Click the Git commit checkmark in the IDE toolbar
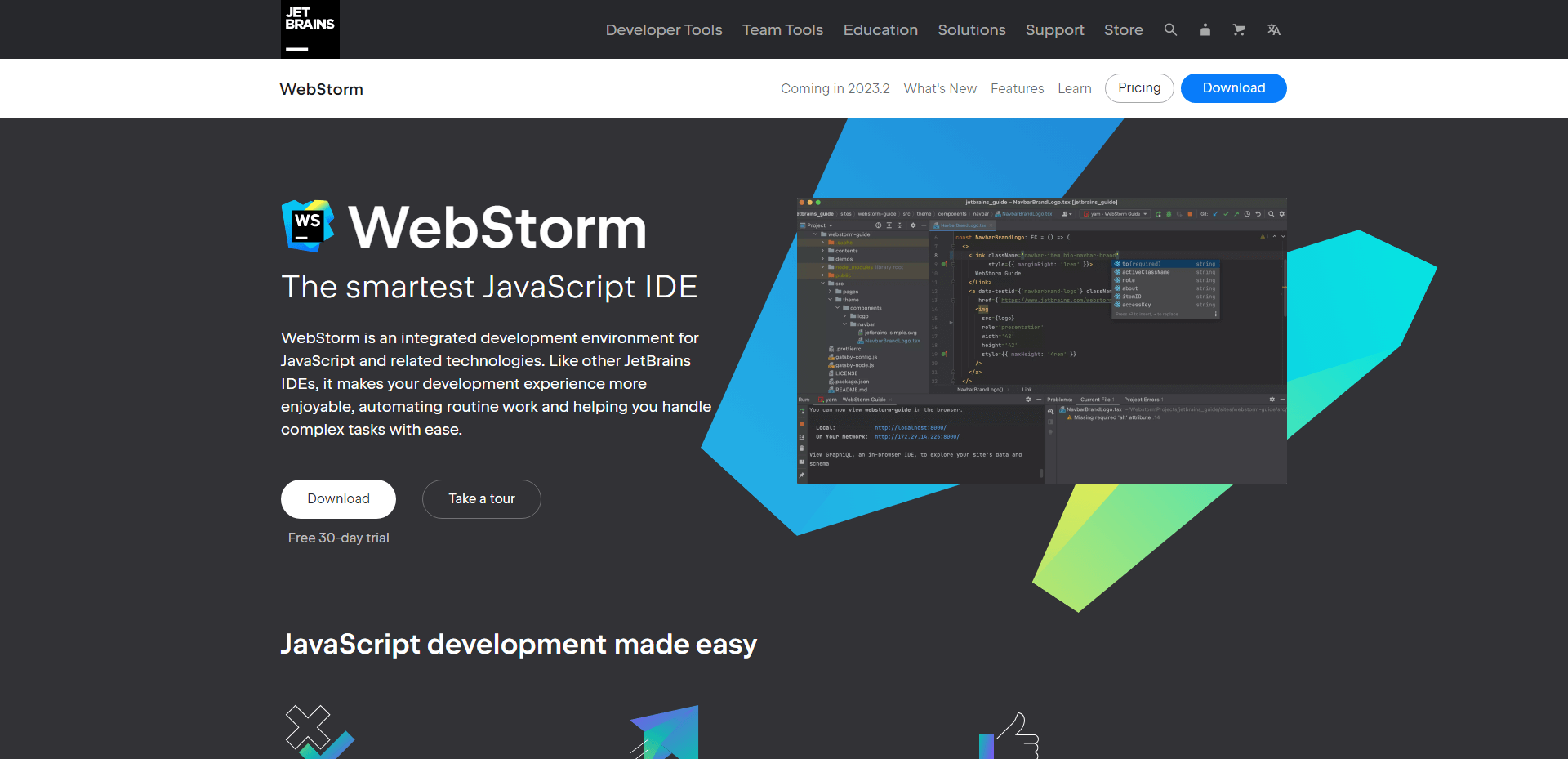The width and height of the screenshot is (1568, 759). pyautogui.click(x=1226, y=214)
